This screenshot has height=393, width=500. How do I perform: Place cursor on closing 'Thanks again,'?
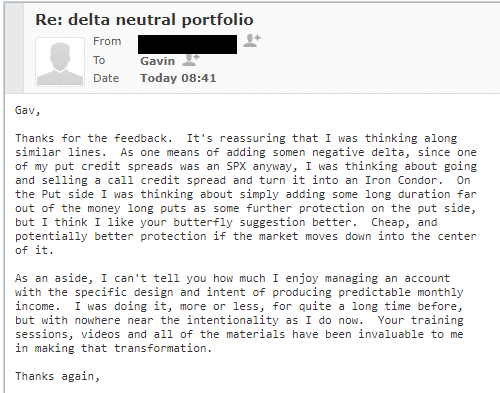tap(57, 376)
